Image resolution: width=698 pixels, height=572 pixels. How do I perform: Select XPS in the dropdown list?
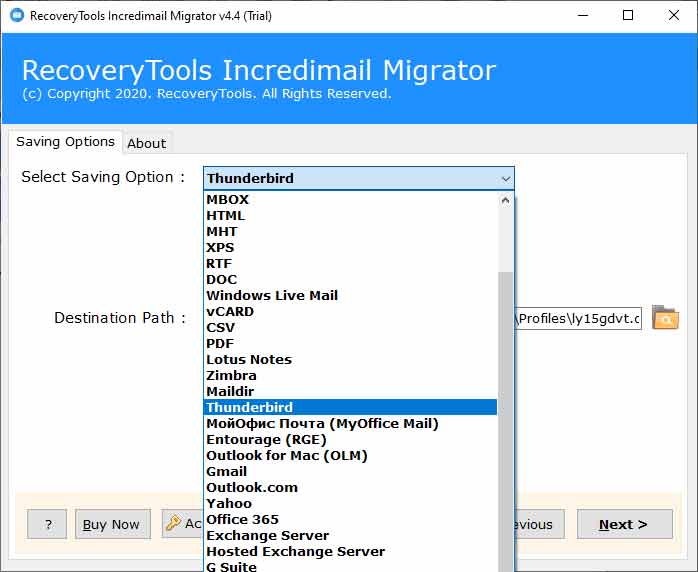pyautogui.click(x=350, y=247)
